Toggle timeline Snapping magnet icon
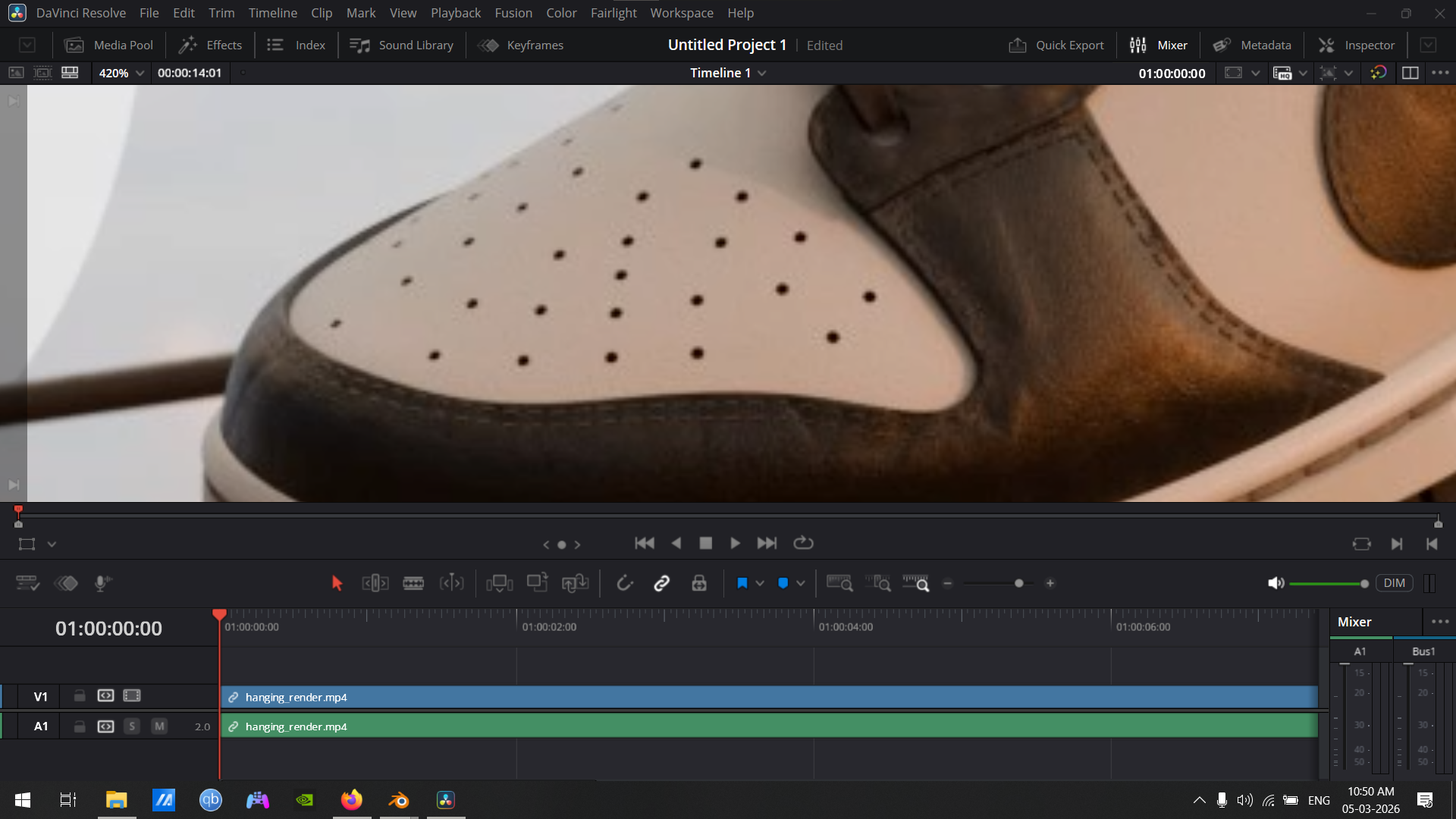1456x819 pixels. pos(624,583)
